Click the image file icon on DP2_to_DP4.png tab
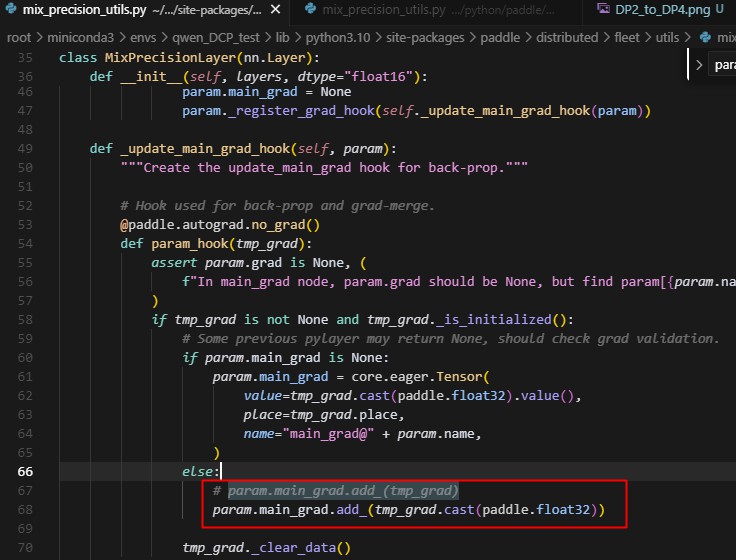Screen dimensions: 736x560 point(603,10)
